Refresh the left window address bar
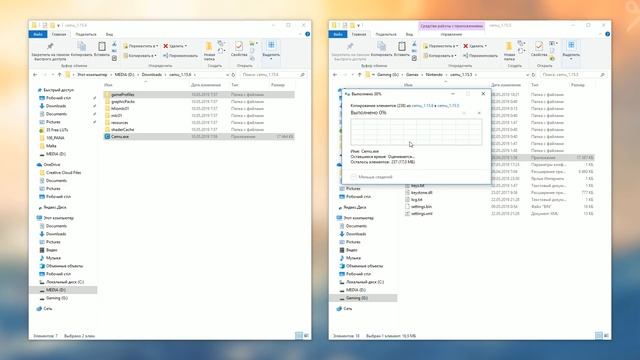Image resolution: width=640 pixels, height=360 pixels. click(x=233, y=75)
